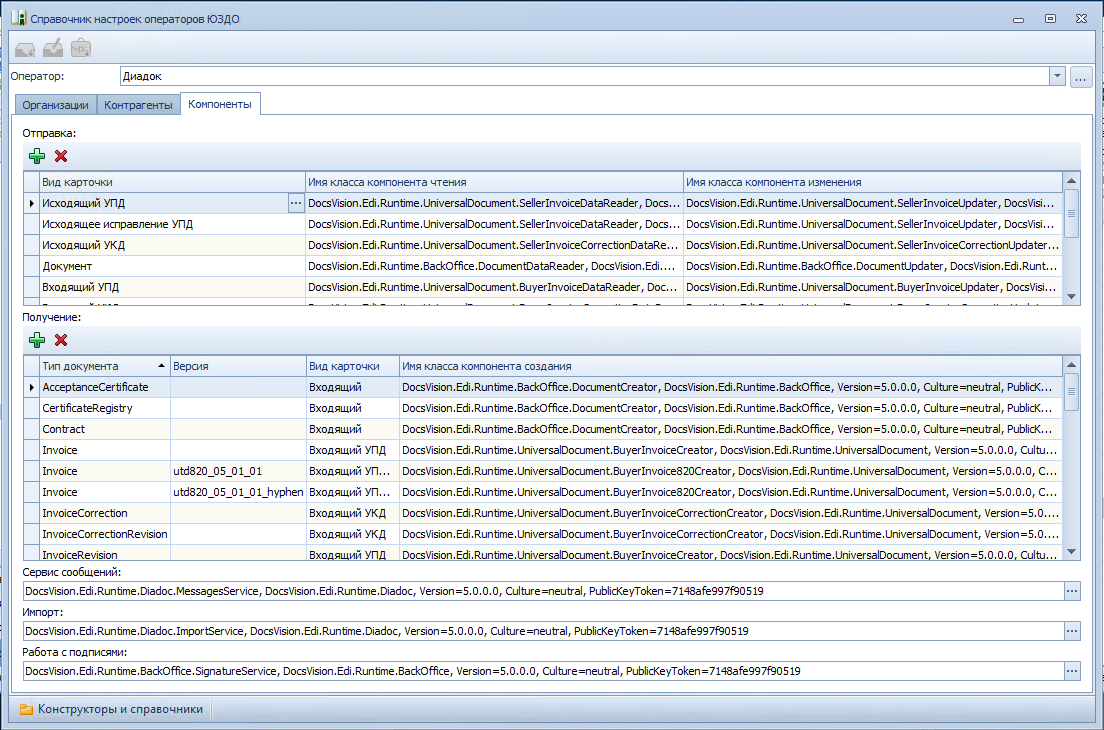The width and height of the screenshot is (1104, 730).
Task: Click the Получение table scroll down arrow
Action: click(1072, 552)
